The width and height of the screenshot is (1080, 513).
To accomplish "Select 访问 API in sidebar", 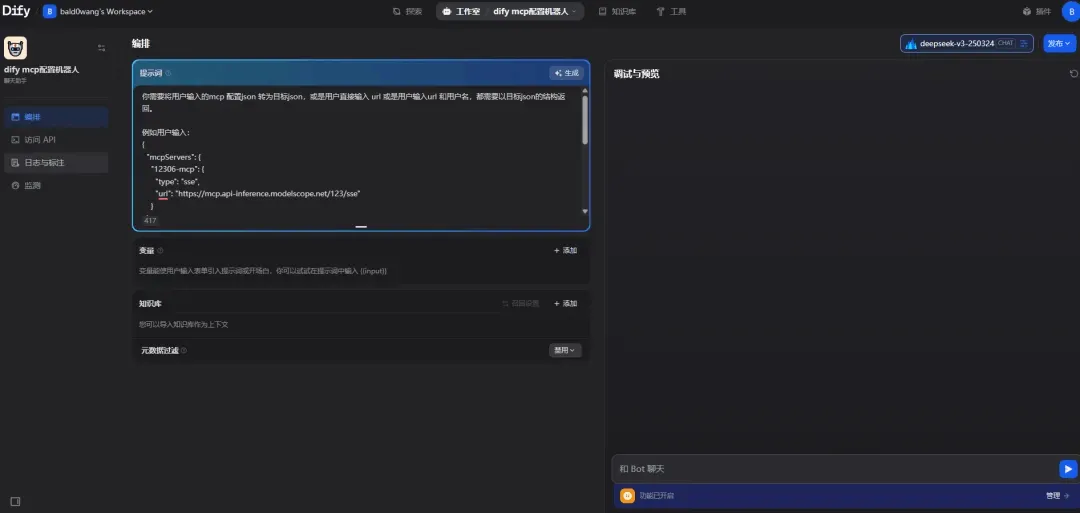I will [56, 140].
